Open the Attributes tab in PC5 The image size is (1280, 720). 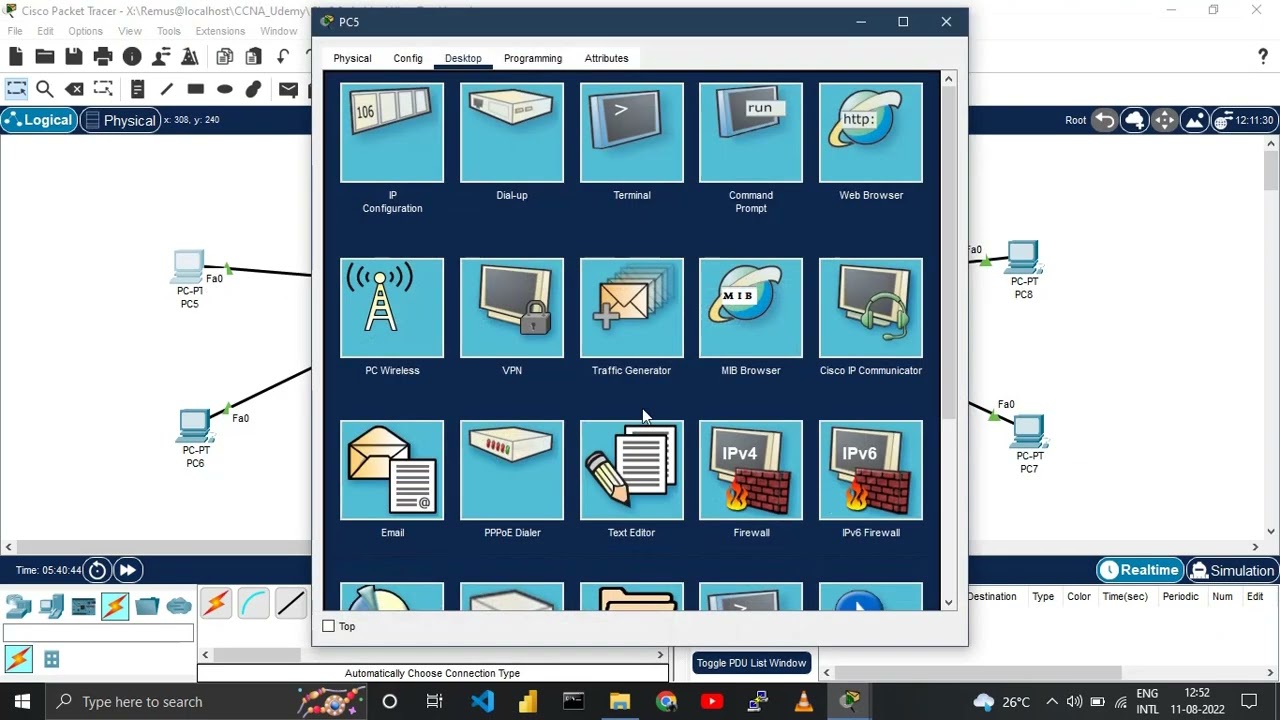pyautogui.click(x=607, y=58)
